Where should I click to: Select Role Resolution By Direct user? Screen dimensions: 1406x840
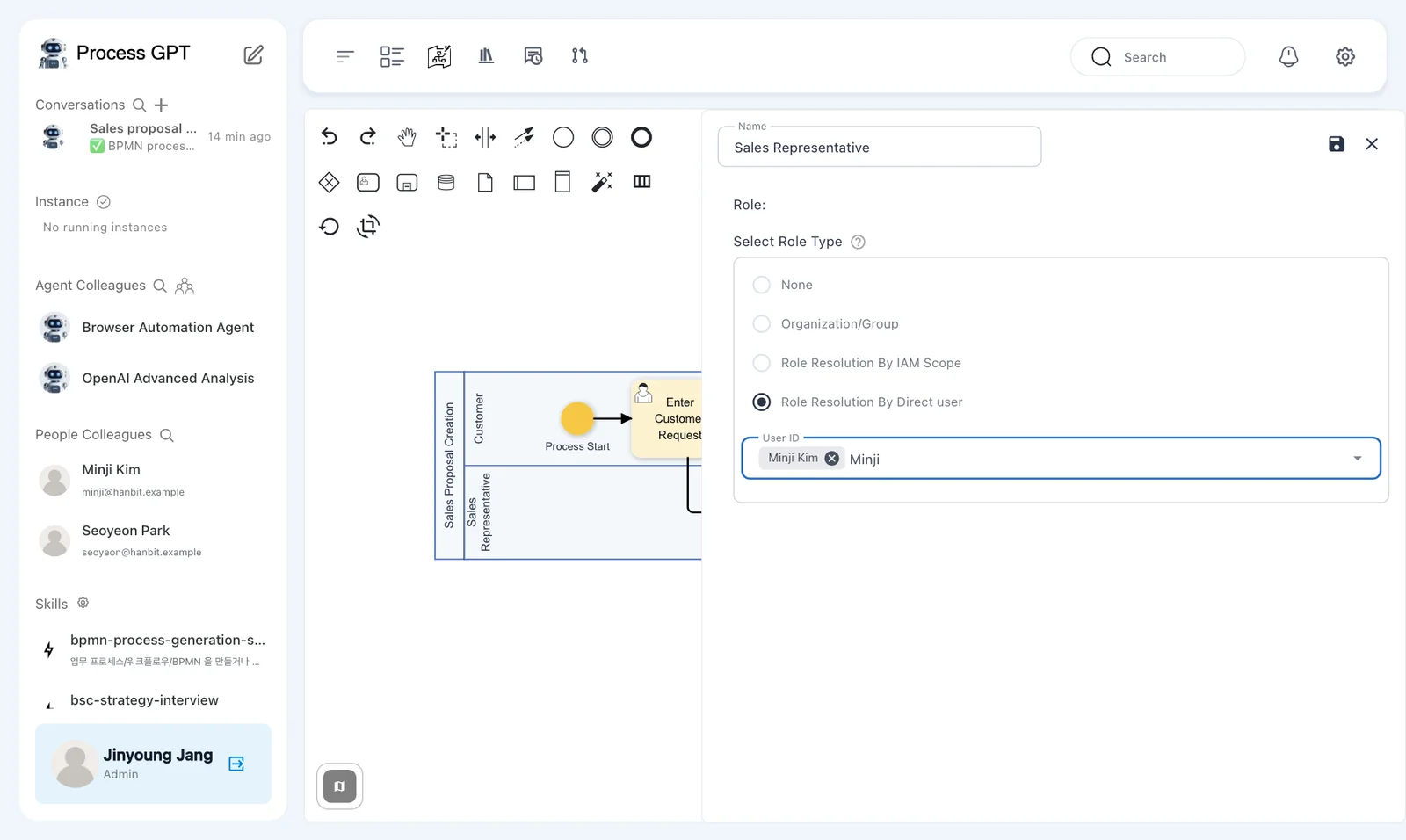pos(762,402)
